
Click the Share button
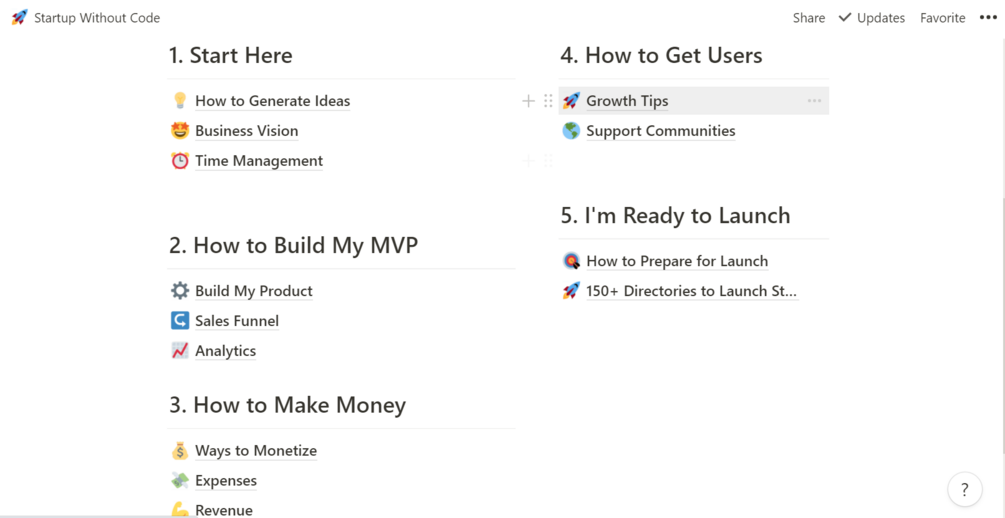click(808, 18)
